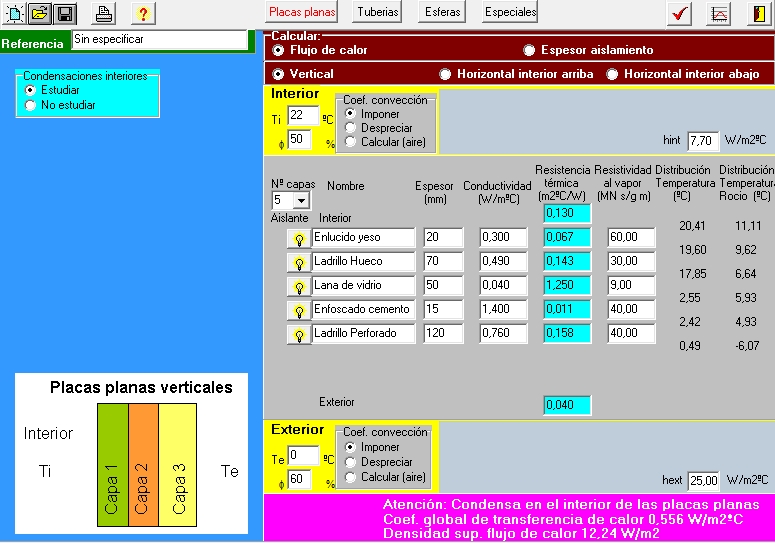Viewport: 775px width, 543px height.
Task: Click lightbulb icon beside Ladrillo Perforado
Action: [x=299, y=334]
